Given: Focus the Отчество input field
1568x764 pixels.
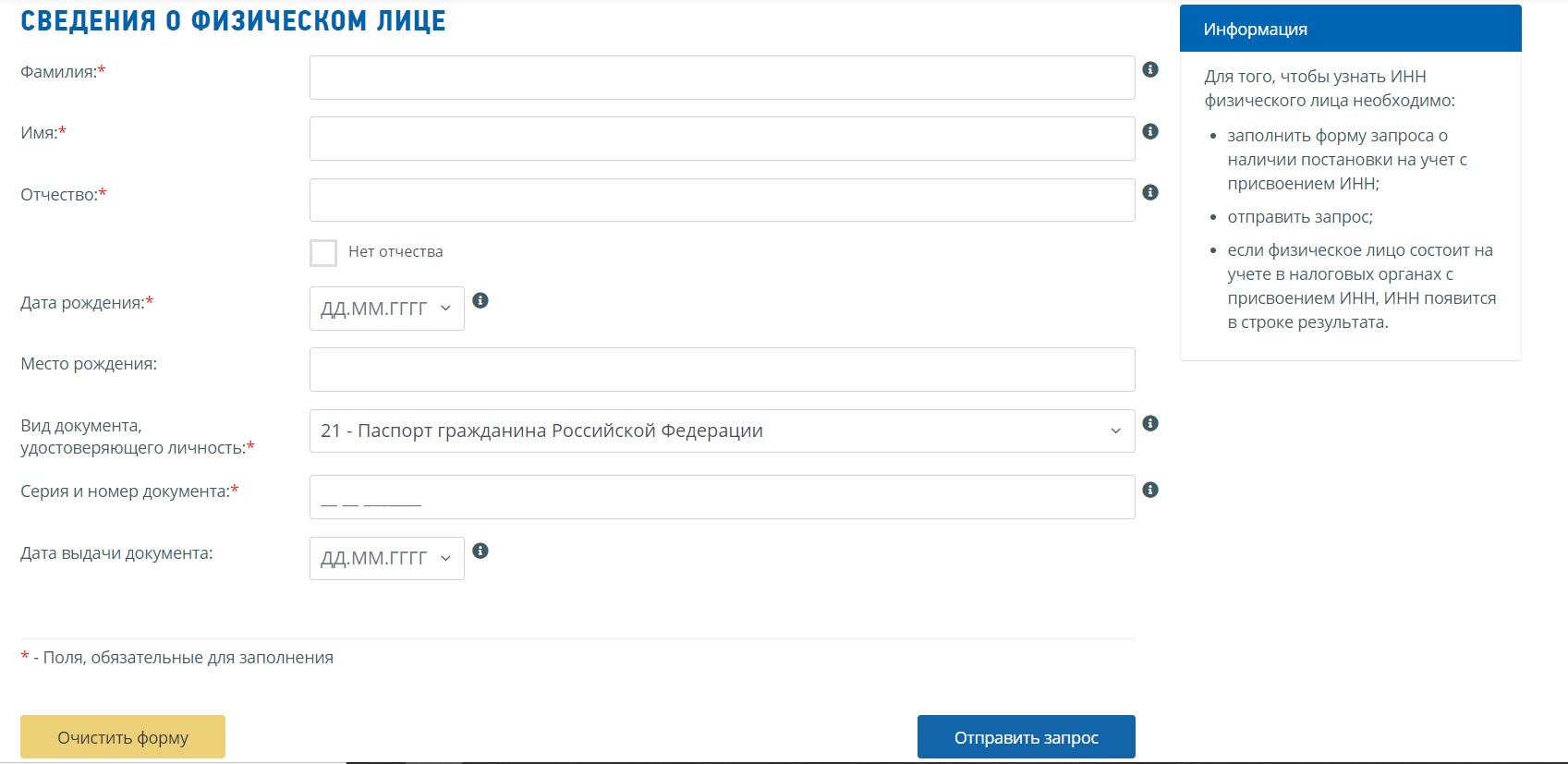Looking at the screenshot, I should (x=722, y=200).
